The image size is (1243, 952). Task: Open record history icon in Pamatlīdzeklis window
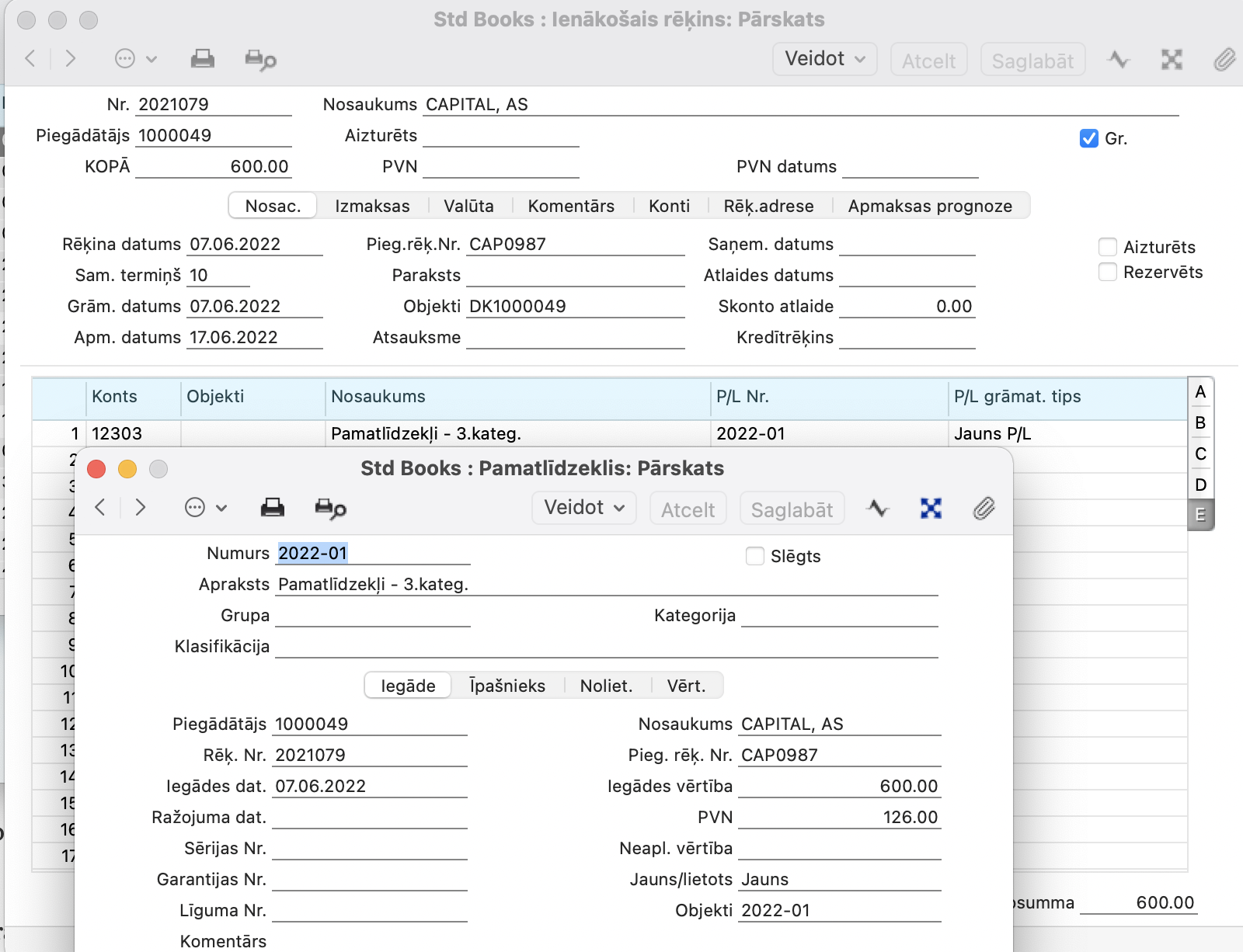coord(878,509)
